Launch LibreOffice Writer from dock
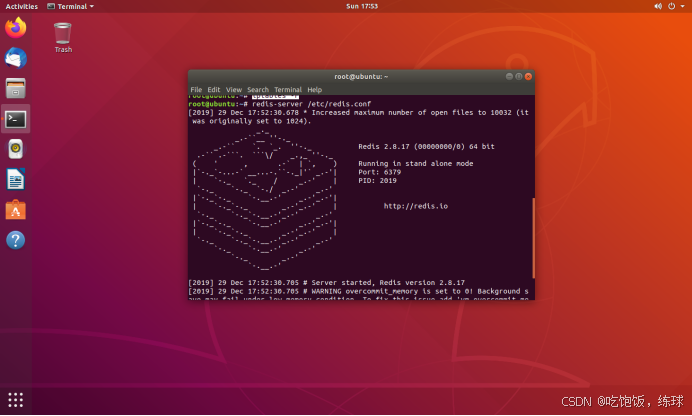 pyautogui.click(x=15, y=180)
